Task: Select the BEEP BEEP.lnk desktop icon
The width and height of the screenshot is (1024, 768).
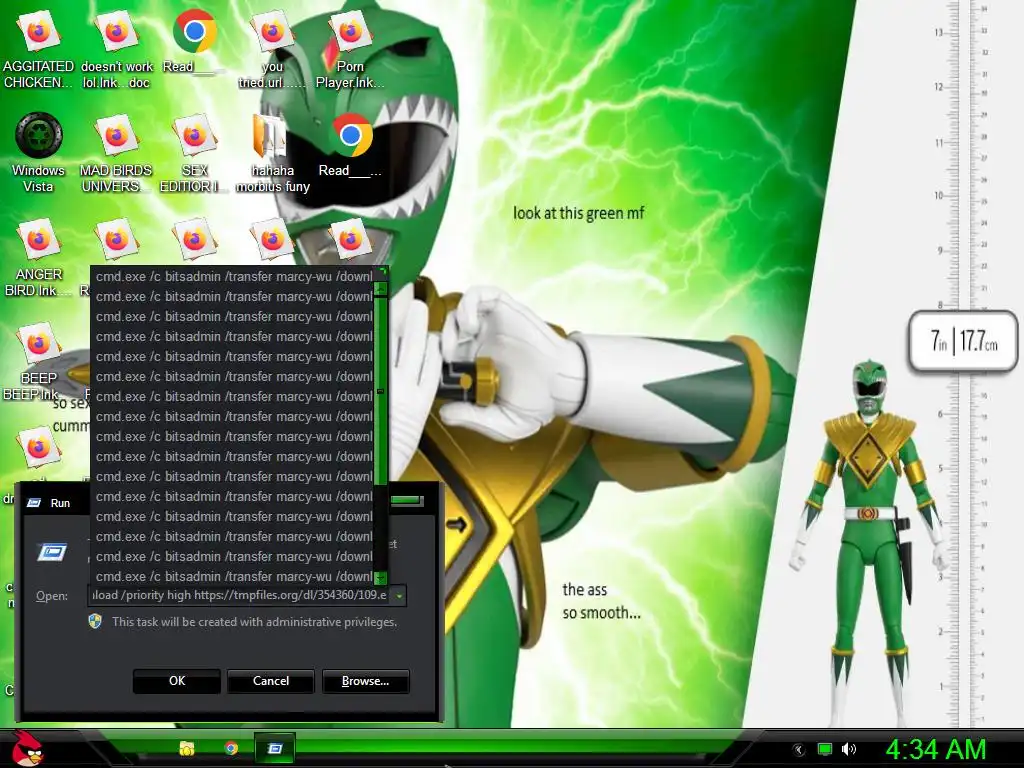Action: [38, 361]
